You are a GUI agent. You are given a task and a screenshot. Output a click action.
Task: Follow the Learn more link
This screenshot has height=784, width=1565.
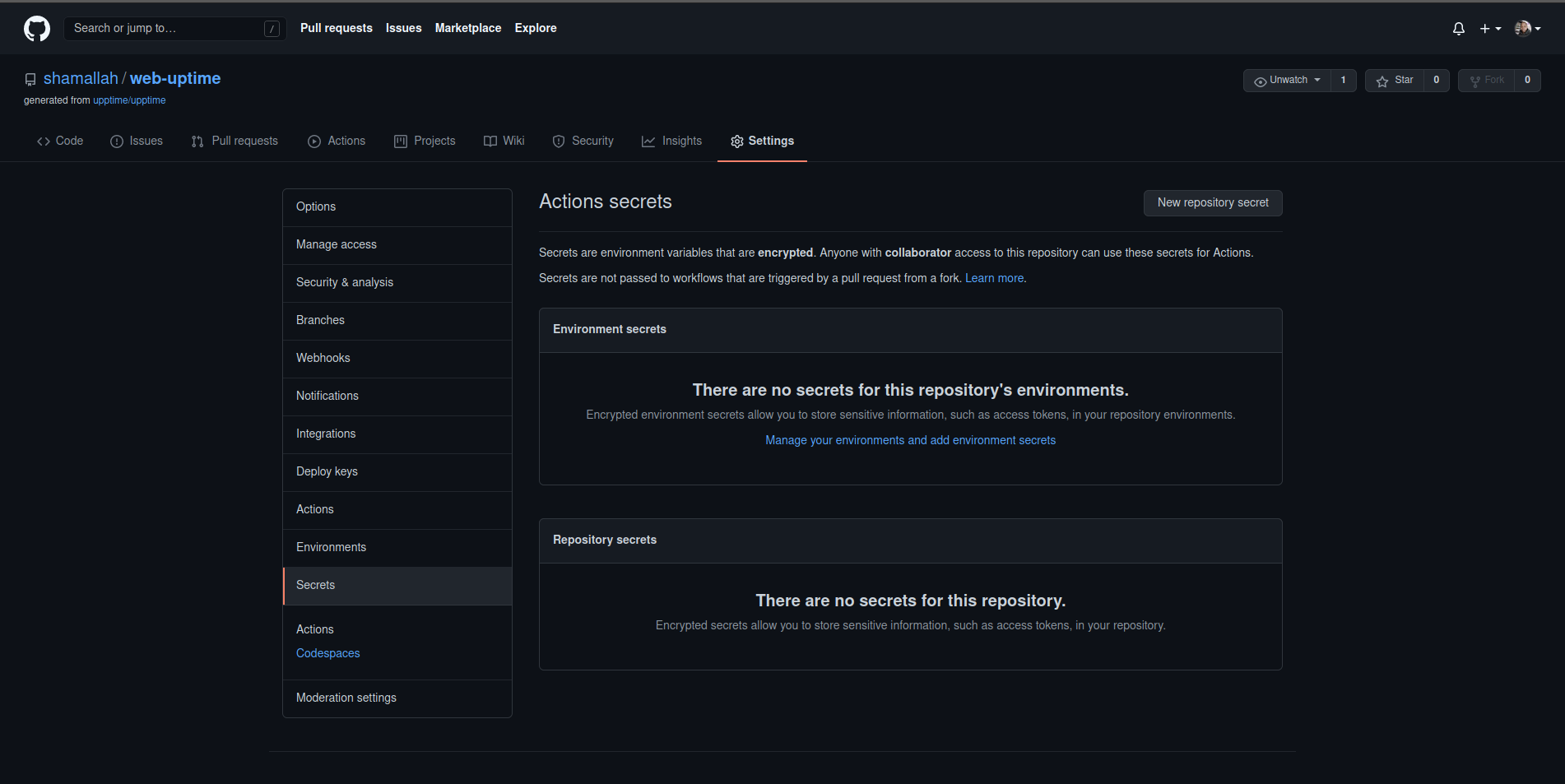993,278
